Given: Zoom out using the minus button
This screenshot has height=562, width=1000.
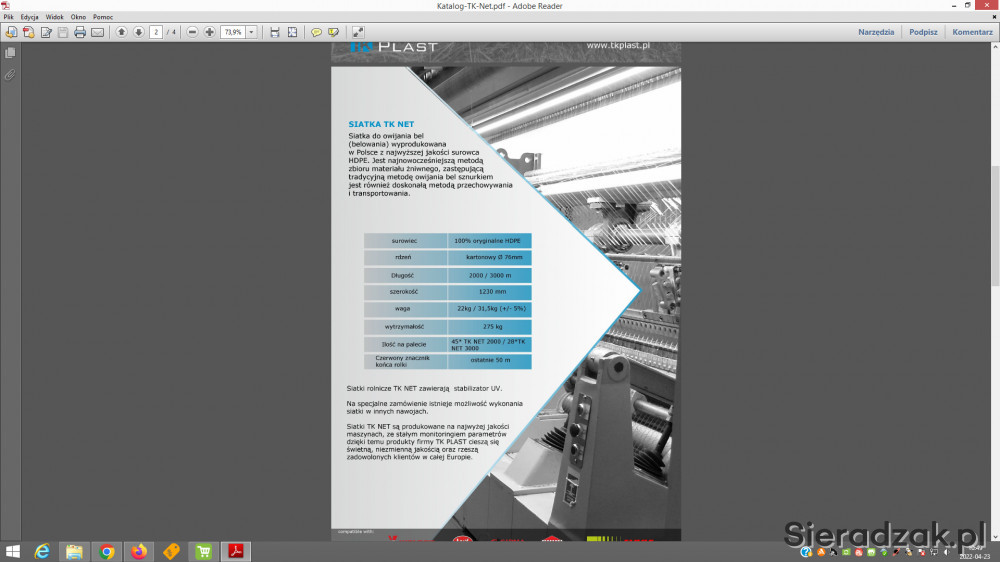Looking at the screenshot, I should [x=193, y=32].
